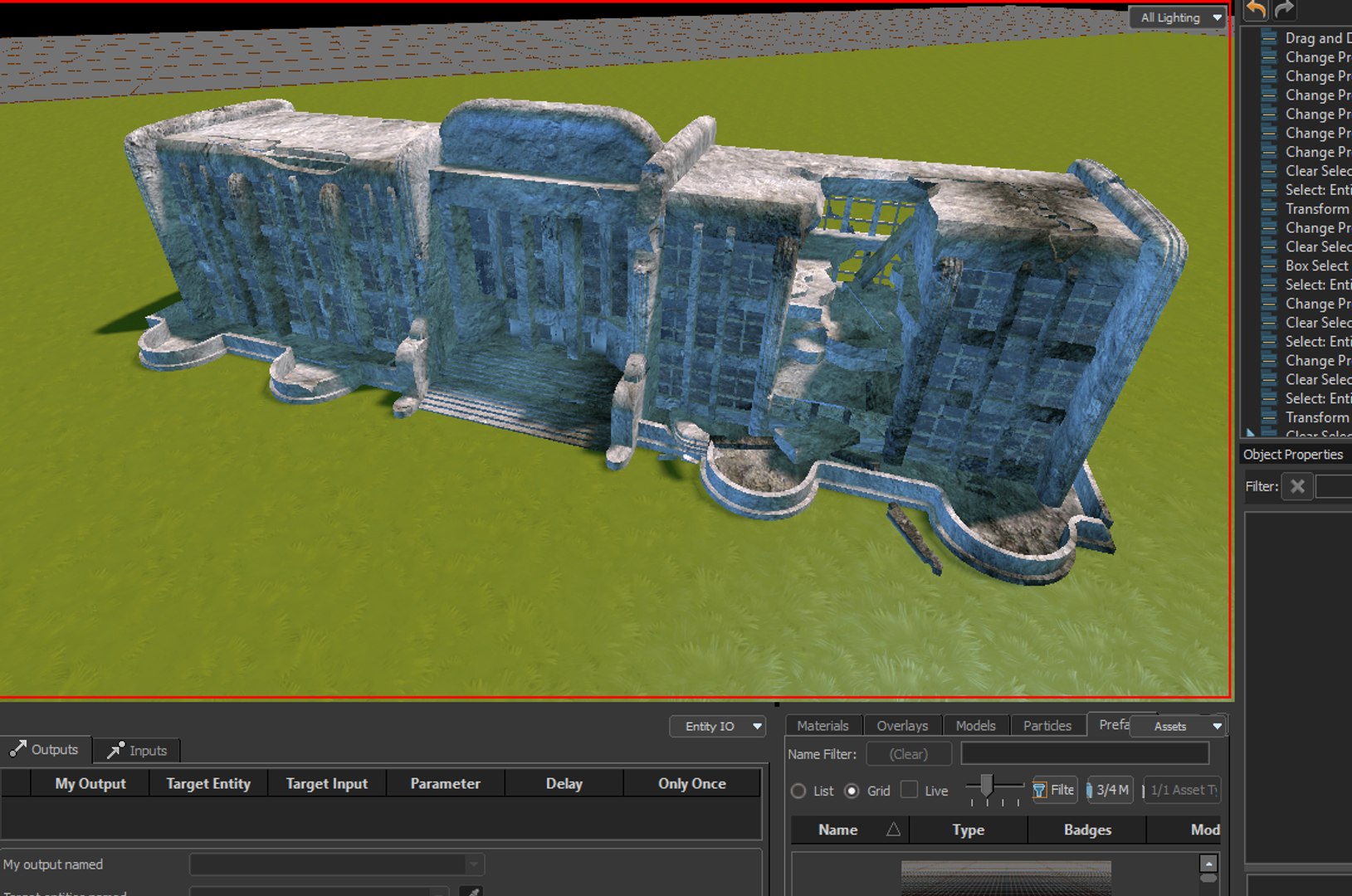Image resolution: width=1352 pixels, height=896 pixels.
Task: Open the Overlays tab
Action: 902,726
